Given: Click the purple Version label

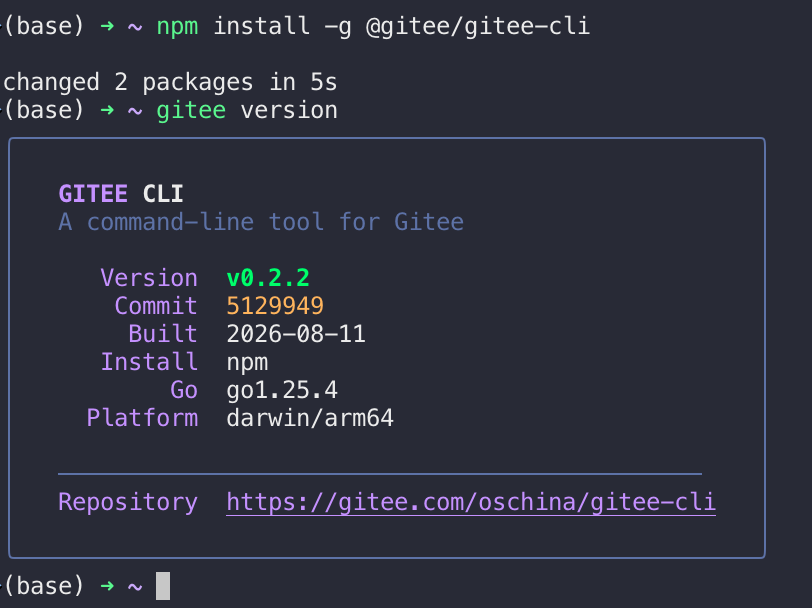Looking at the screenshot, I should [149, 278].
